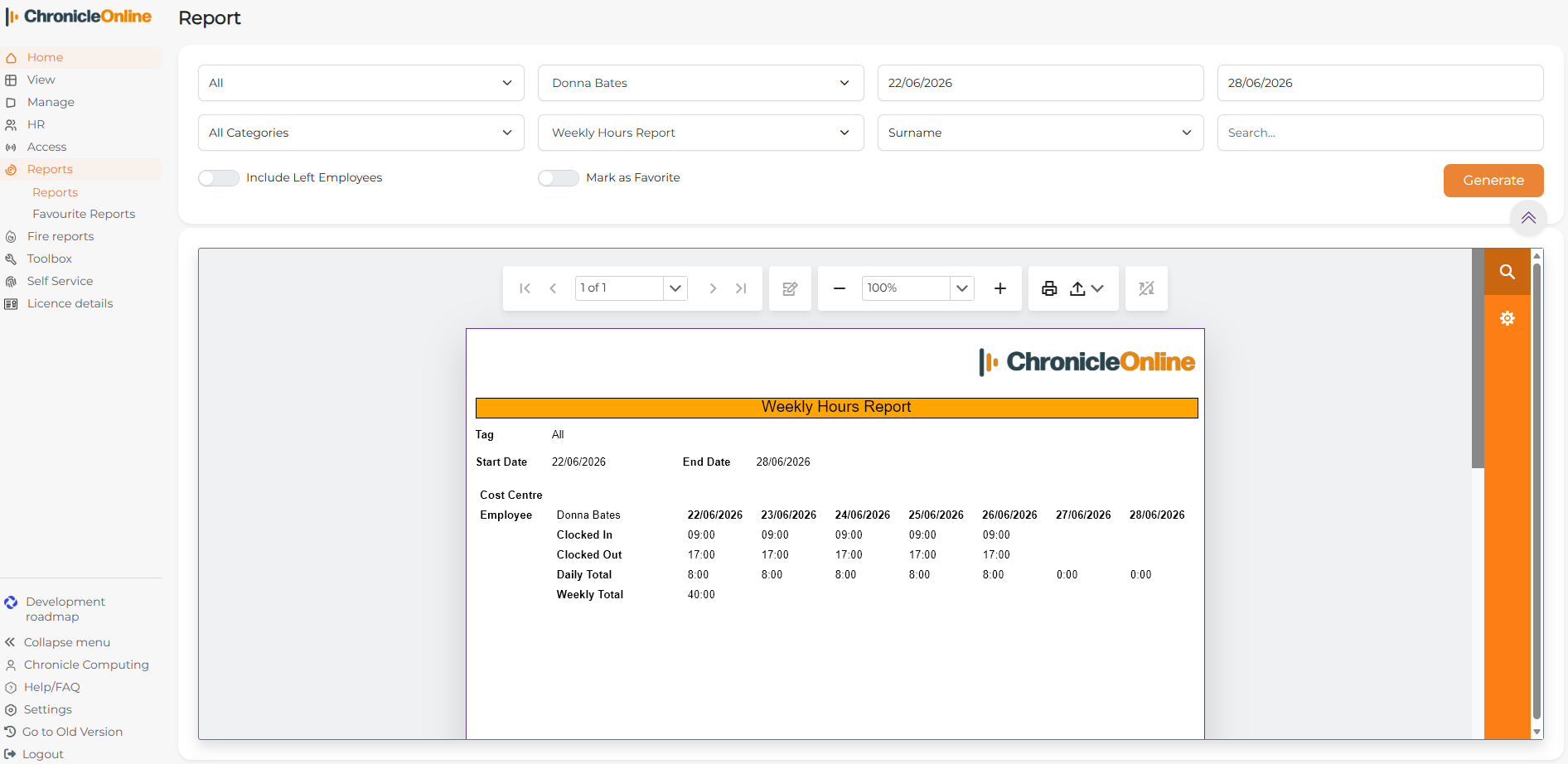Open Self Service in sidebar
1568x764 pixels.
81,281
